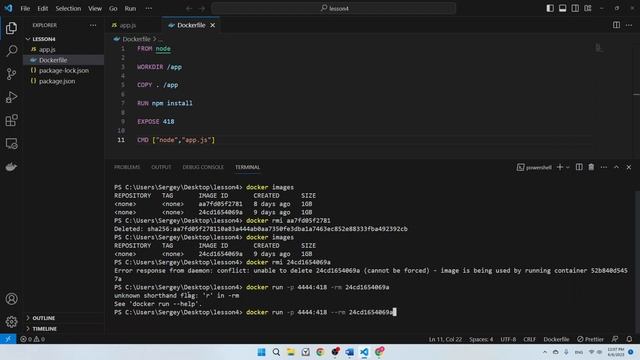The image size is (640, 360).
Task: Open the File menu
Action: 25,8
